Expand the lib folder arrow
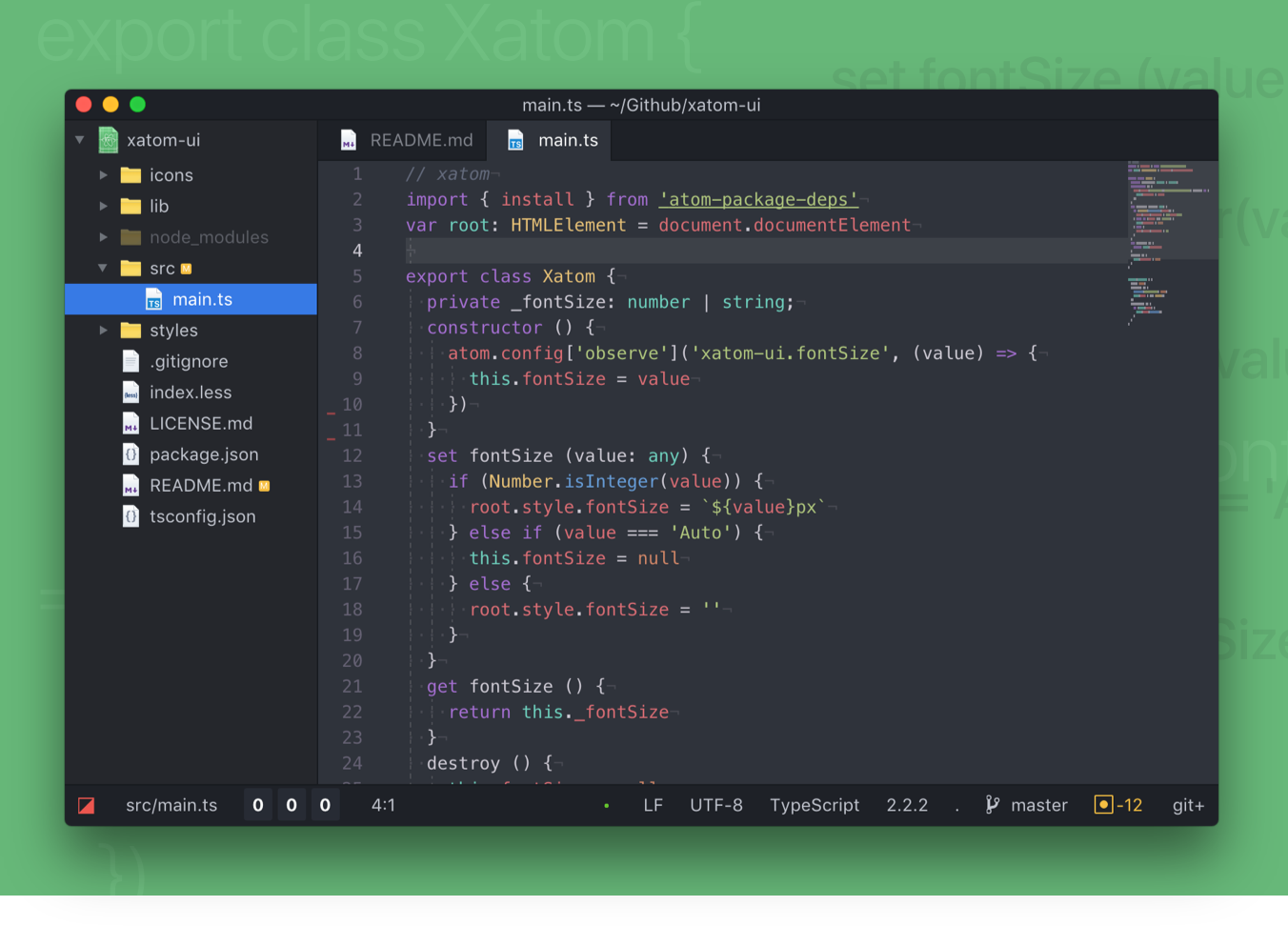 coord(103,206)
